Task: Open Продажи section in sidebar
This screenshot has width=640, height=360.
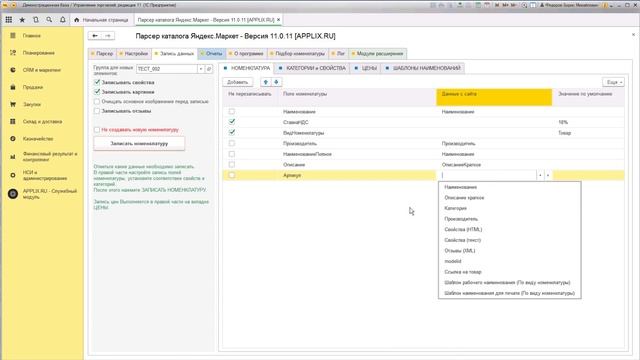Action: pyautogui.click(x=33, y=87)
